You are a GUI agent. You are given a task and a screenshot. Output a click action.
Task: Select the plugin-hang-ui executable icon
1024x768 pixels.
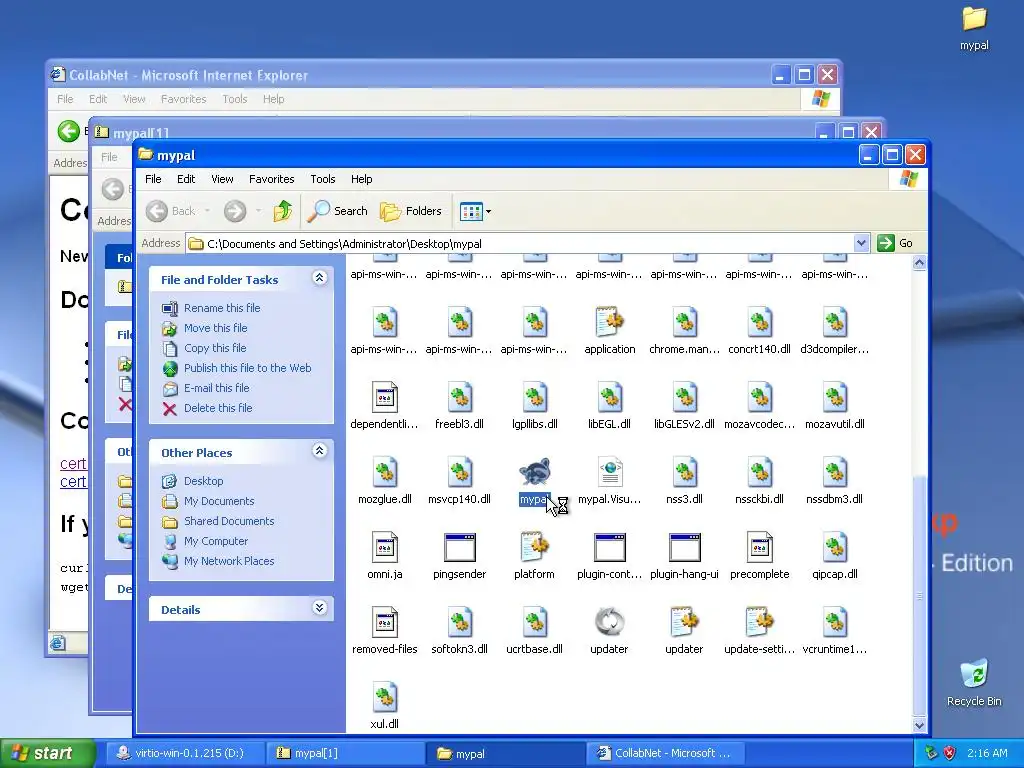coord(684,547)
